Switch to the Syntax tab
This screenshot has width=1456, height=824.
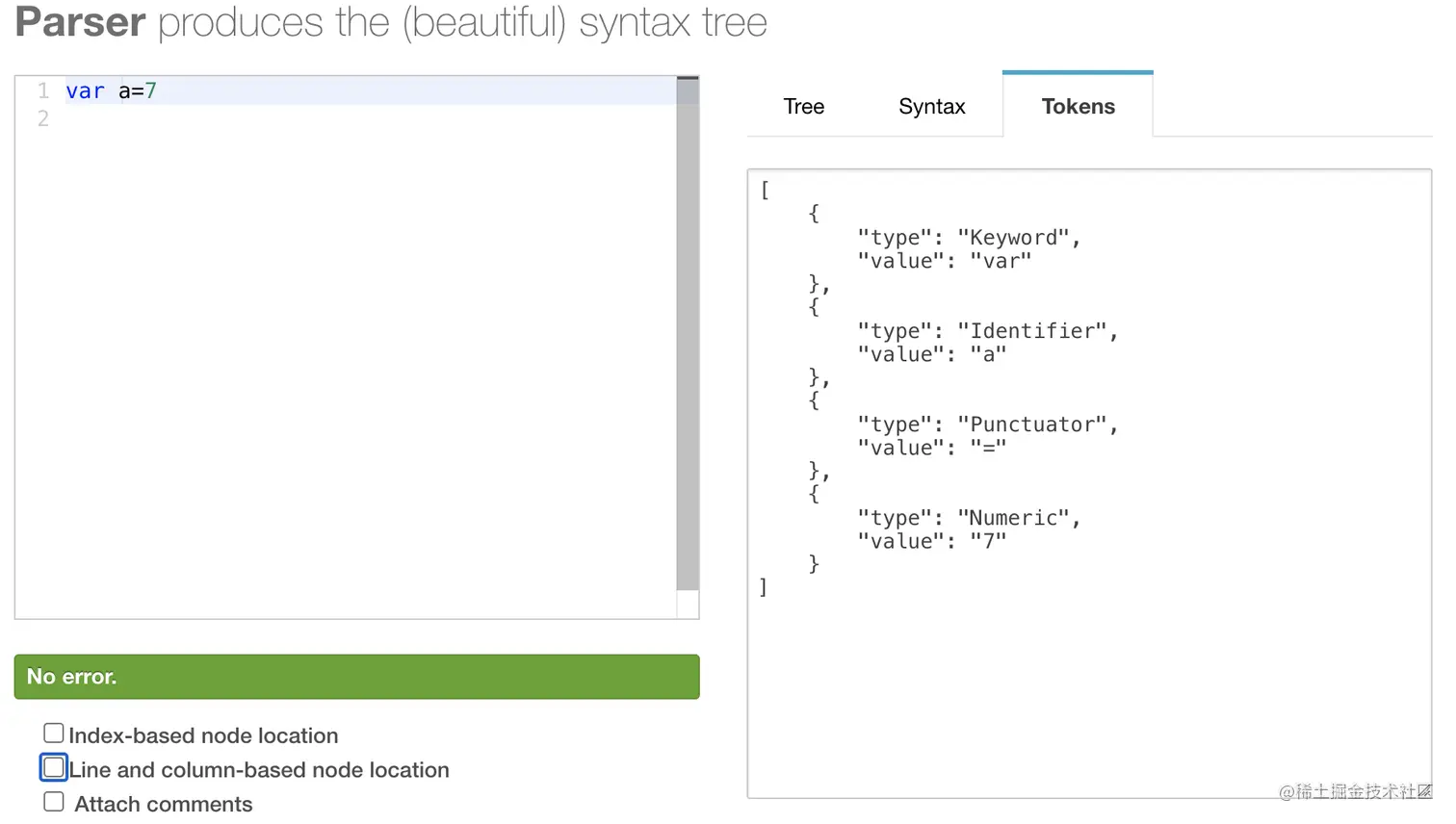(930, 106)
